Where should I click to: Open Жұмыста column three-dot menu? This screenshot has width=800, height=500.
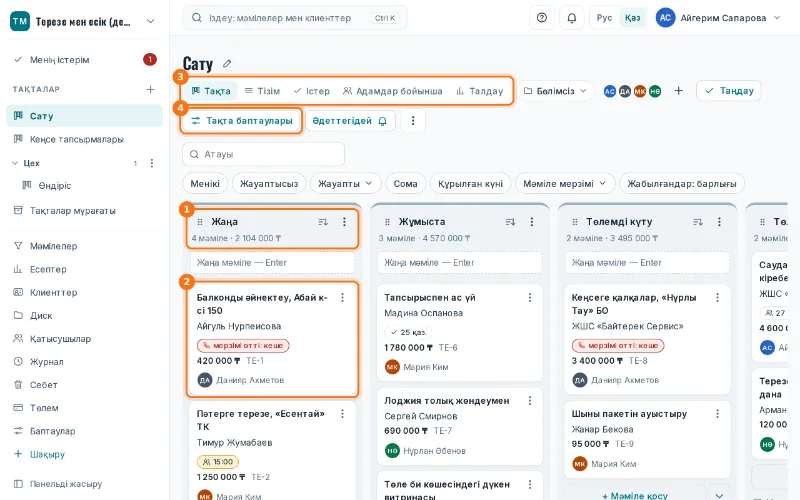(x=532, y=222)
